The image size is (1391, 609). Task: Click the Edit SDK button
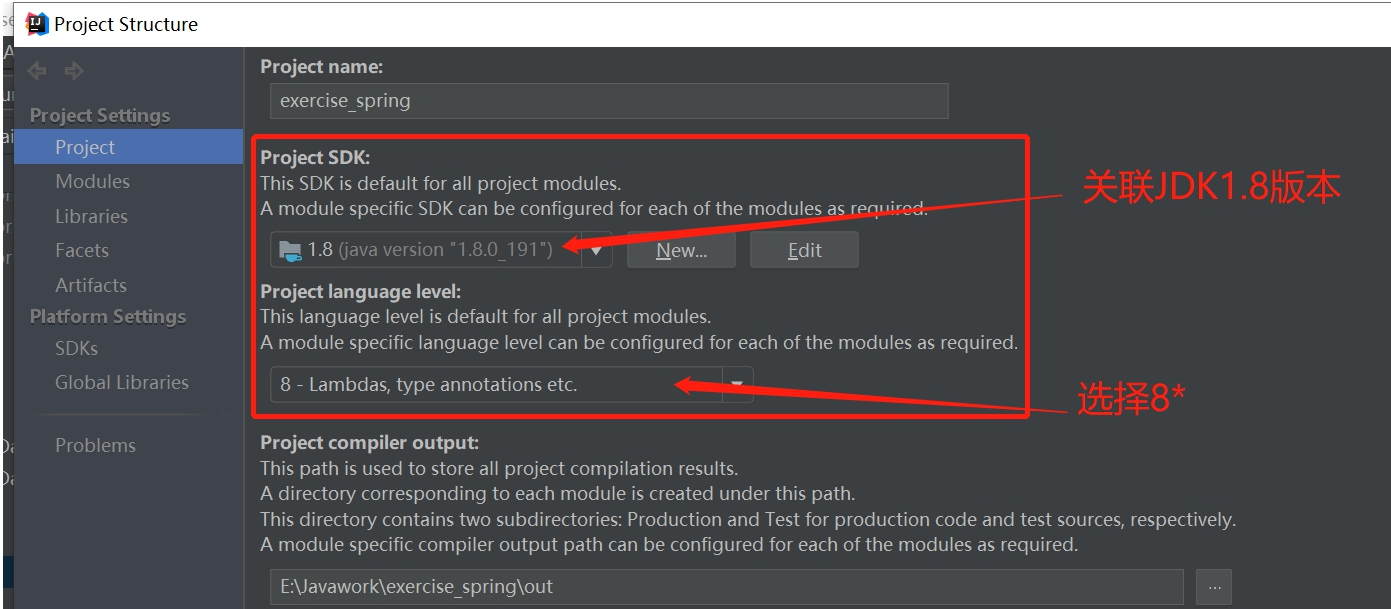(x=804, y=250)
